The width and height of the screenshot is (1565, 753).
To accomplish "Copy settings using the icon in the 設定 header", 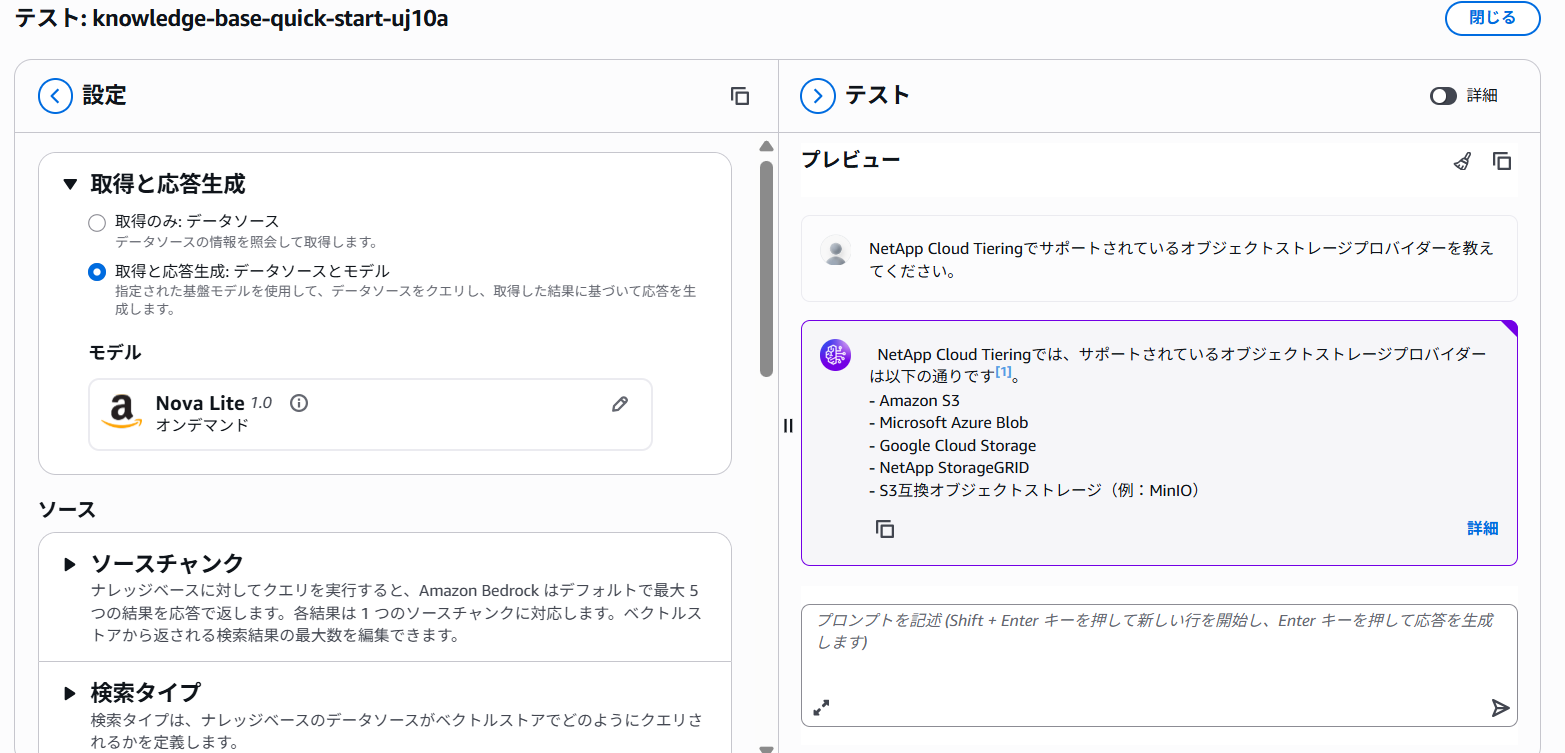I will (x=740, y=96).
